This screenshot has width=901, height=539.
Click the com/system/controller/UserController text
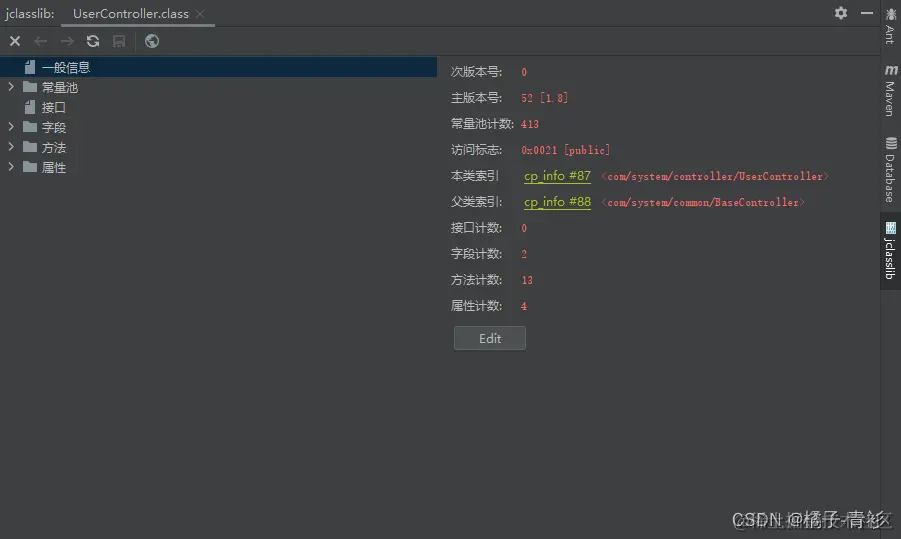[x=715, y=176]
